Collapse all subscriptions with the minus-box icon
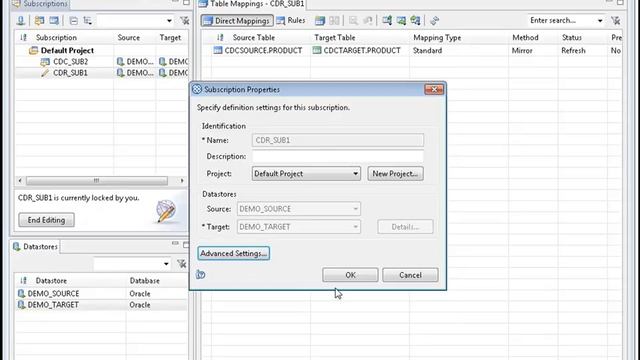Screen dimensions: 640x360 [73, 20]
